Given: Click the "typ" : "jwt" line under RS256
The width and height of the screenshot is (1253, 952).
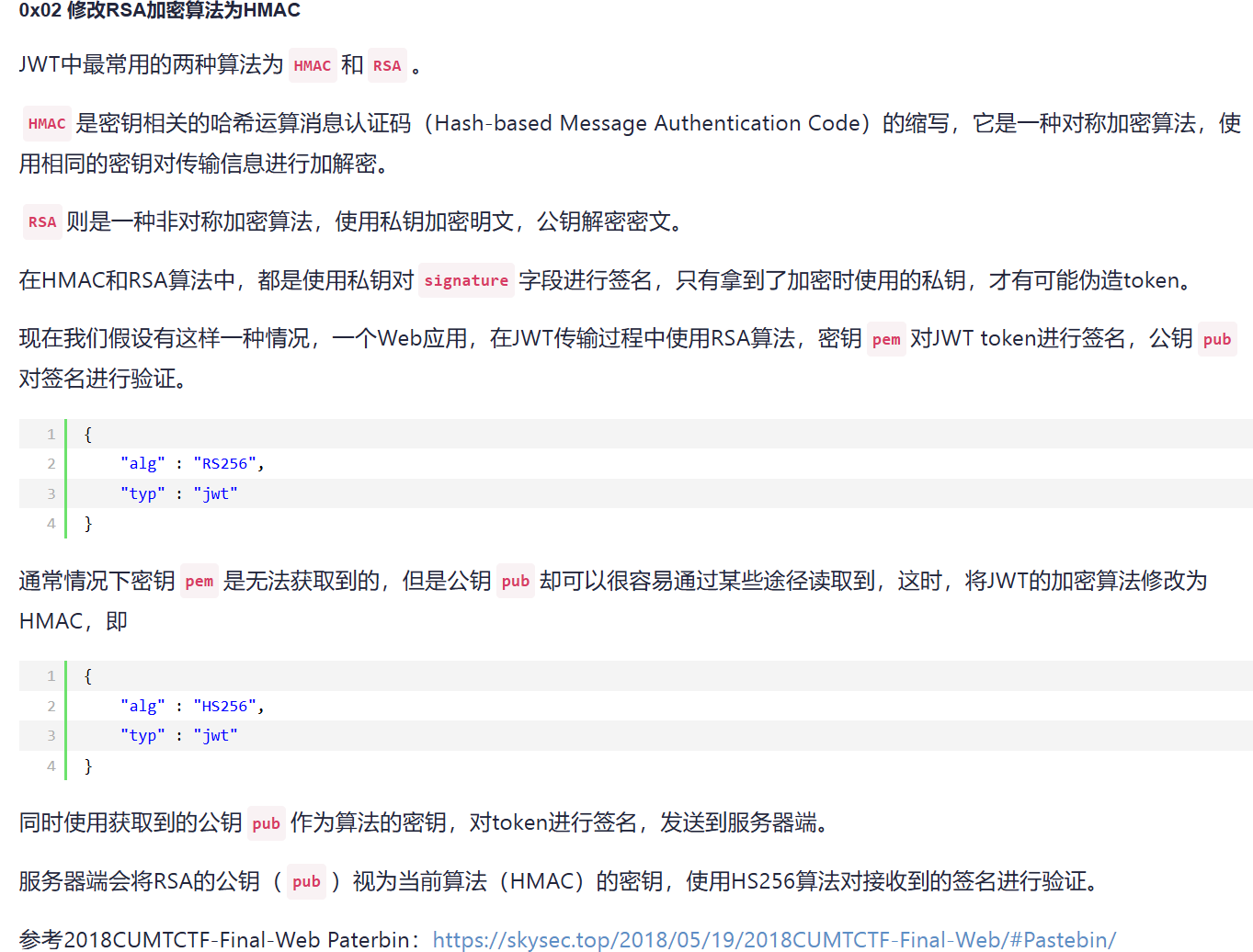Looking at the screenshot, I should [179, 493].
